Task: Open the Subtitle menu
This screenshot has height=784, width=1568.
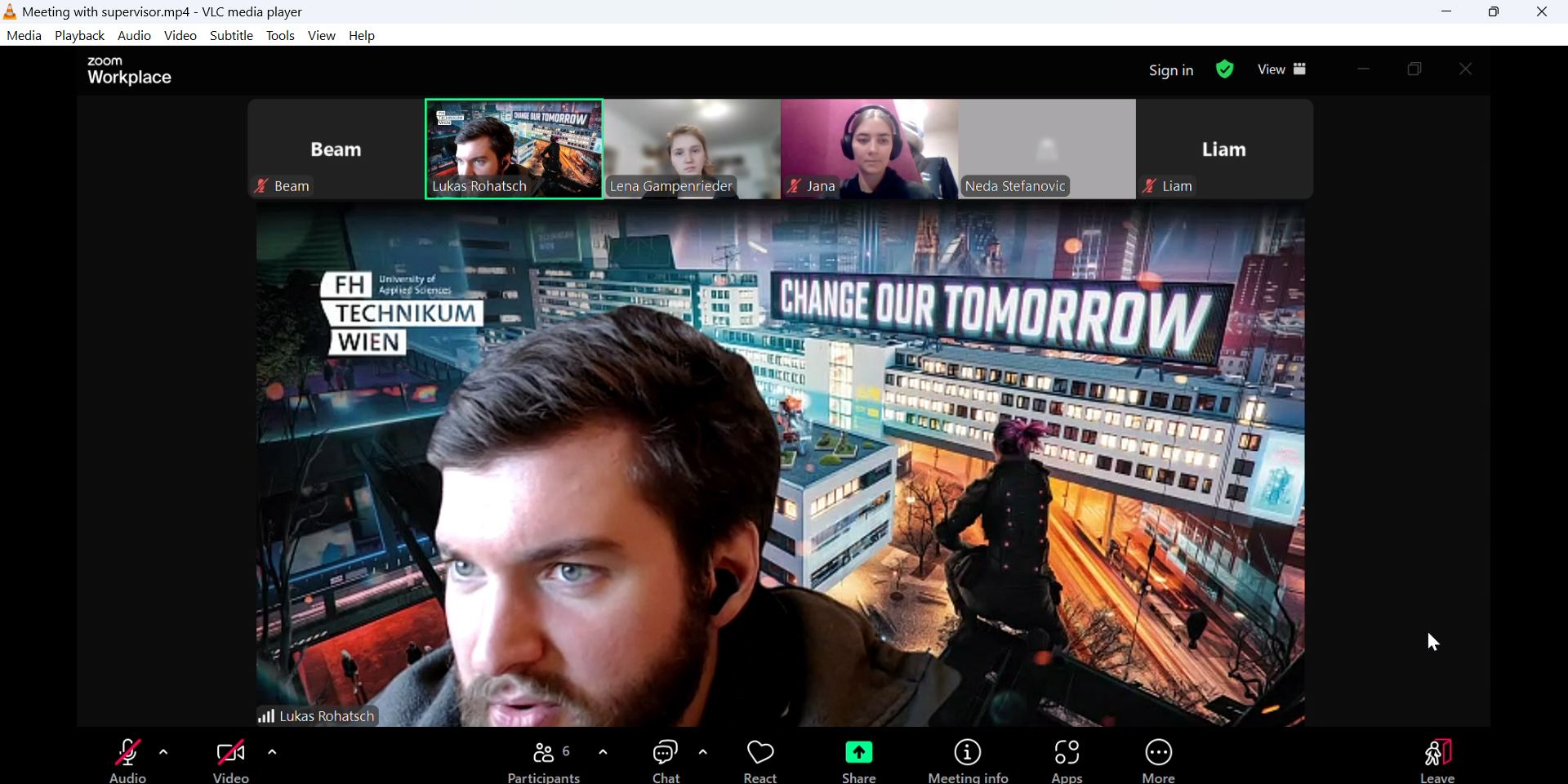Action: (232, 36)
